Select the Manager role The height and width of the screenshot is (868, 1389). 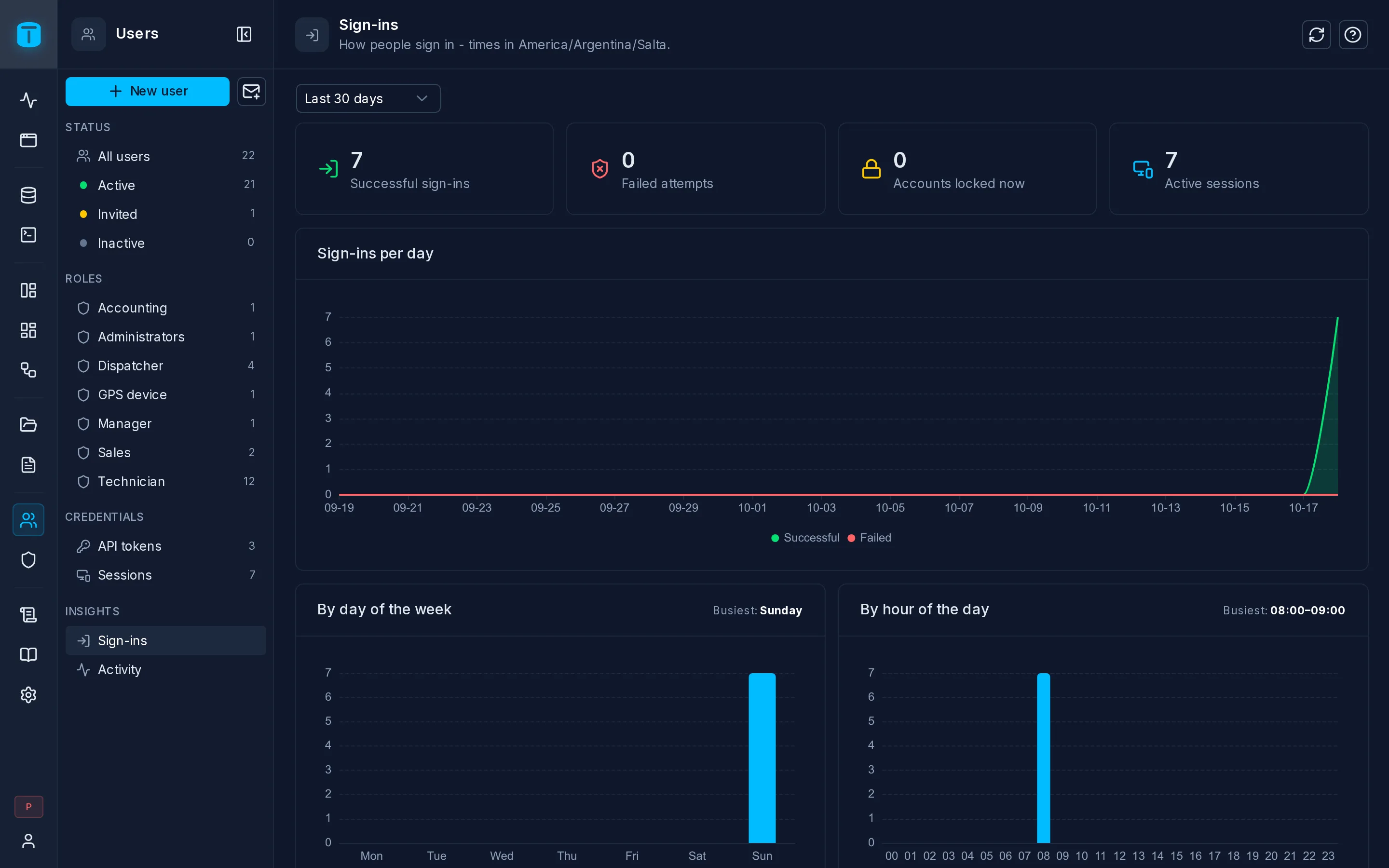(x=166, y=424)
